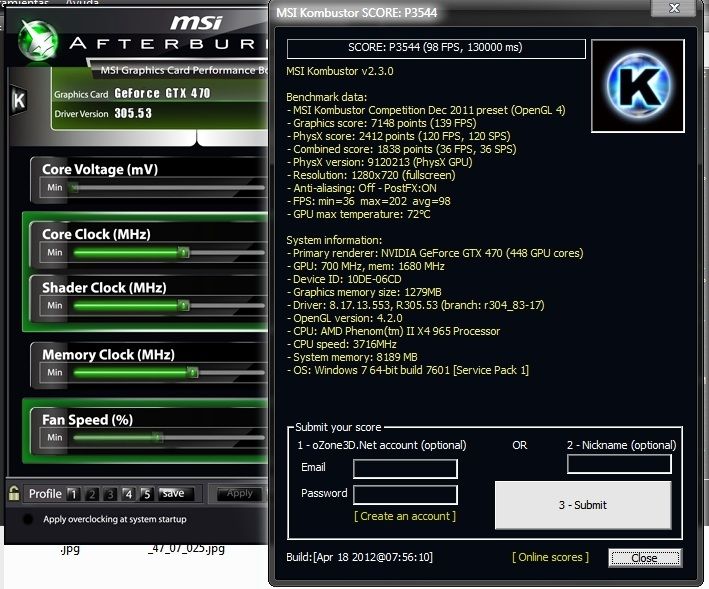Click the Fan Speed slider handle
This screenshot has height=589, width=709.
coord(158,437)
